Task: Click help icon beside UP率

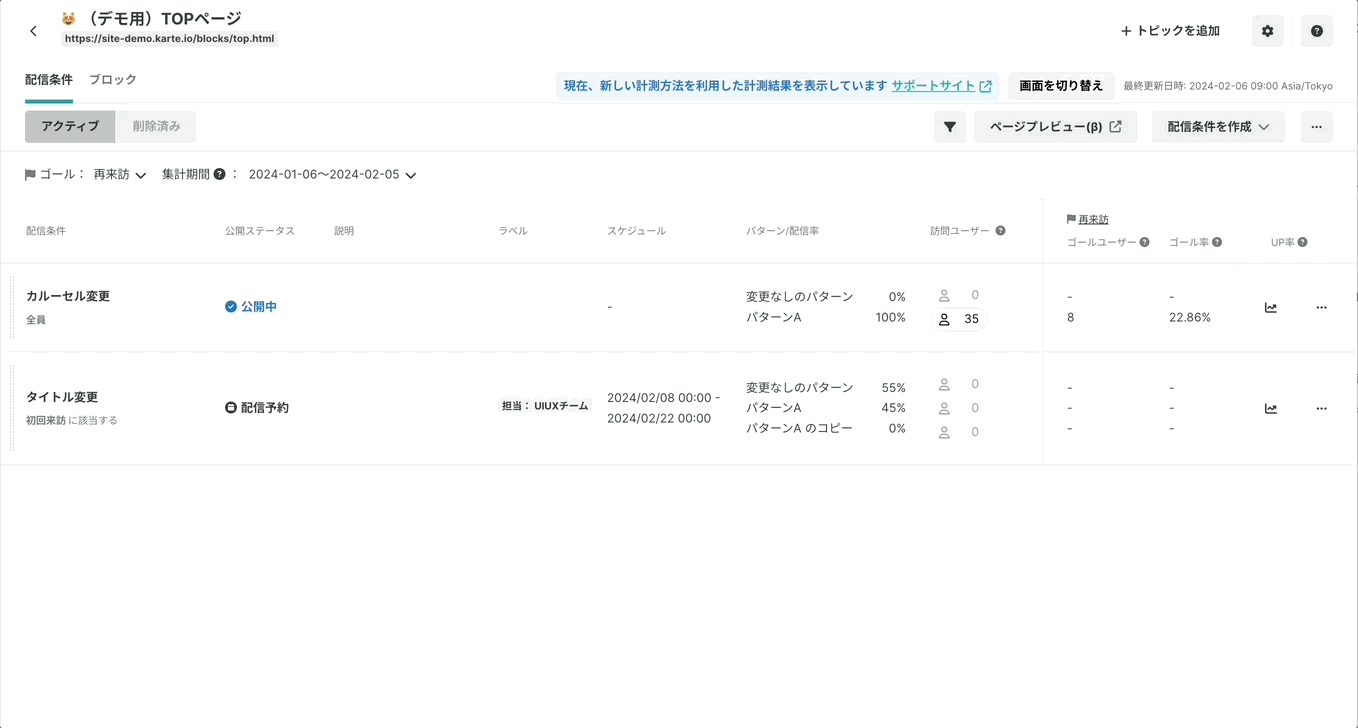Action: click(x=1303, y=242)
